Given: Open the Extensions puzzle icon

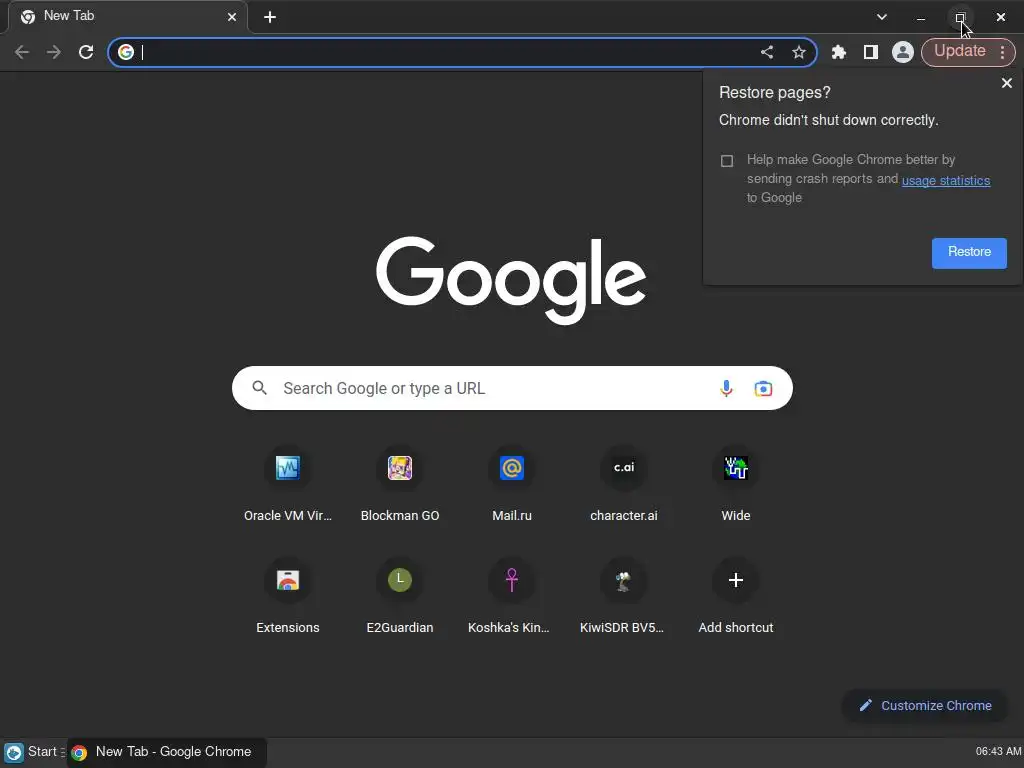Looking at the screenshot, I should [x=839, y=52].
